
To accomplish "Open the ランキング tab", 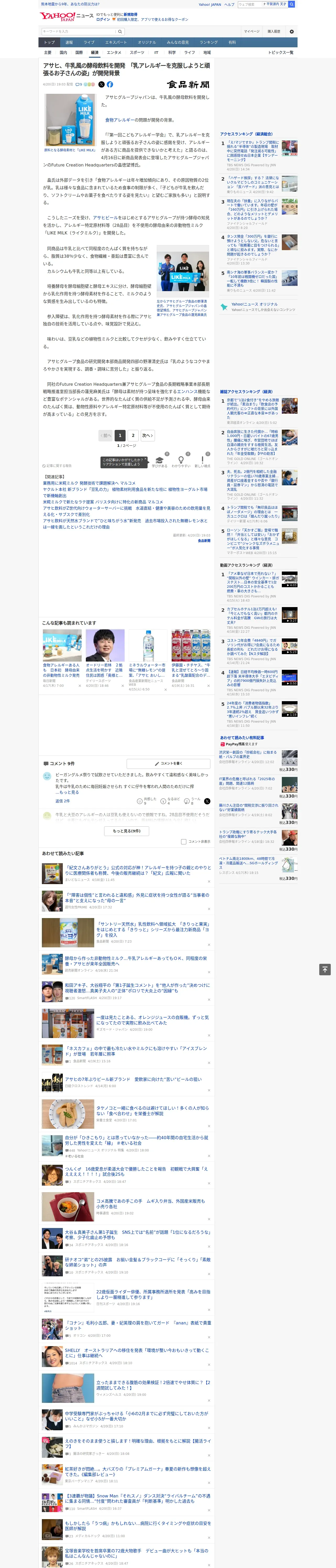I will click(x=209, y=43).
